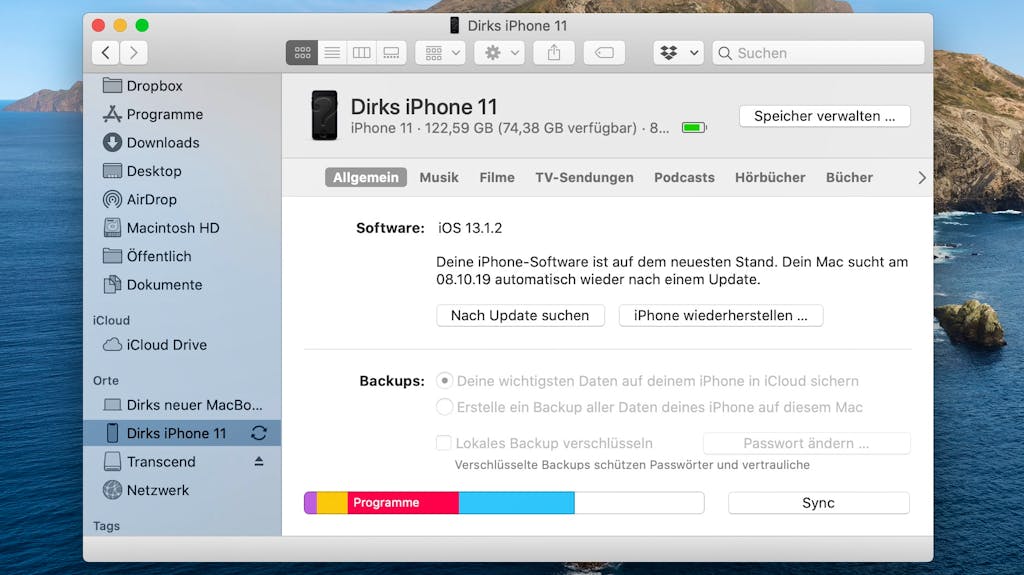Click the window title Dirks iPhone 11

[517, 25]
